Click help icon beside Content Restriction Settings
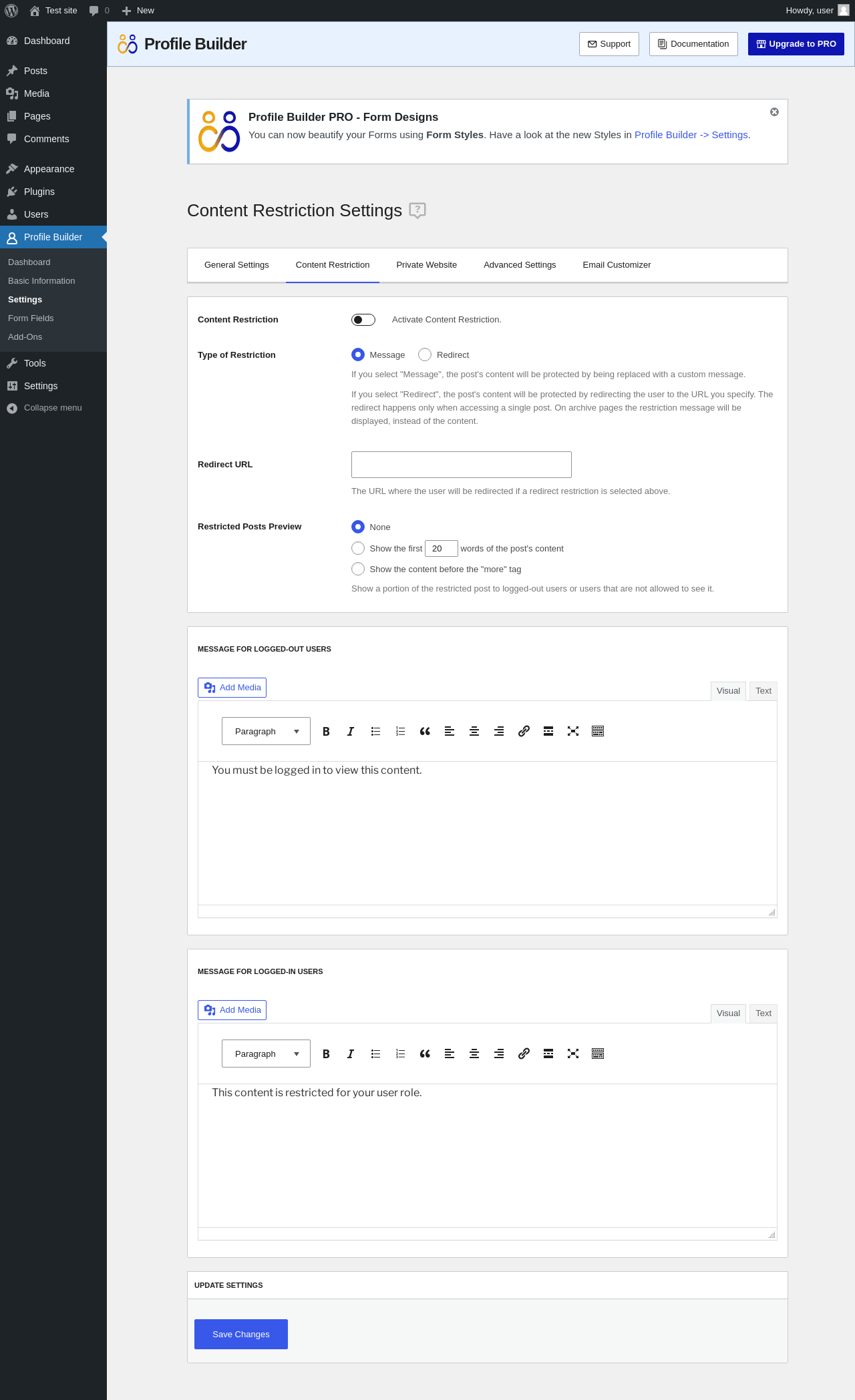Screen dimensions: 855x1400 click(417, 210)
